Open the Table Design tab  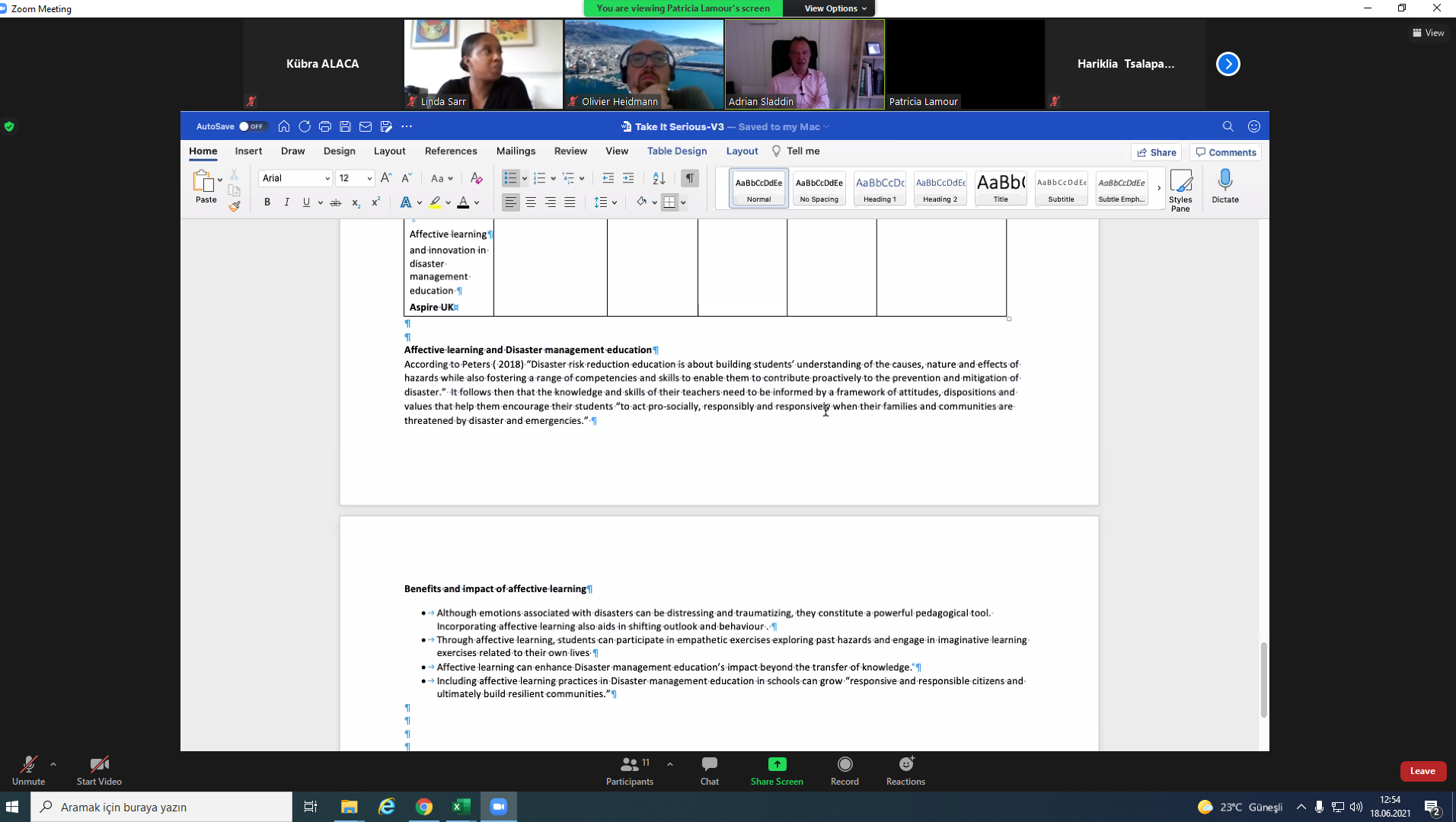click(x=676, y=151)
